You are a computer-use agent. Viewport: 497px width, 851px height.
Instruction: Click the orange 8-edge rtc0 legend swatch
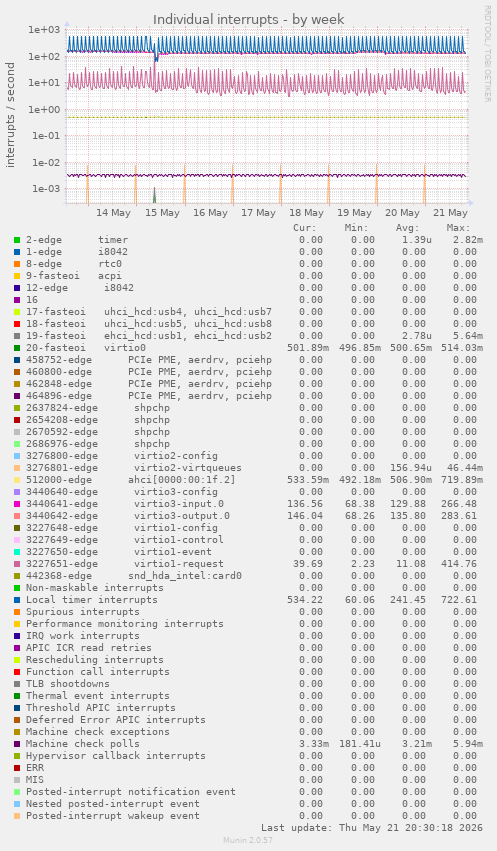tap(17, 264)
